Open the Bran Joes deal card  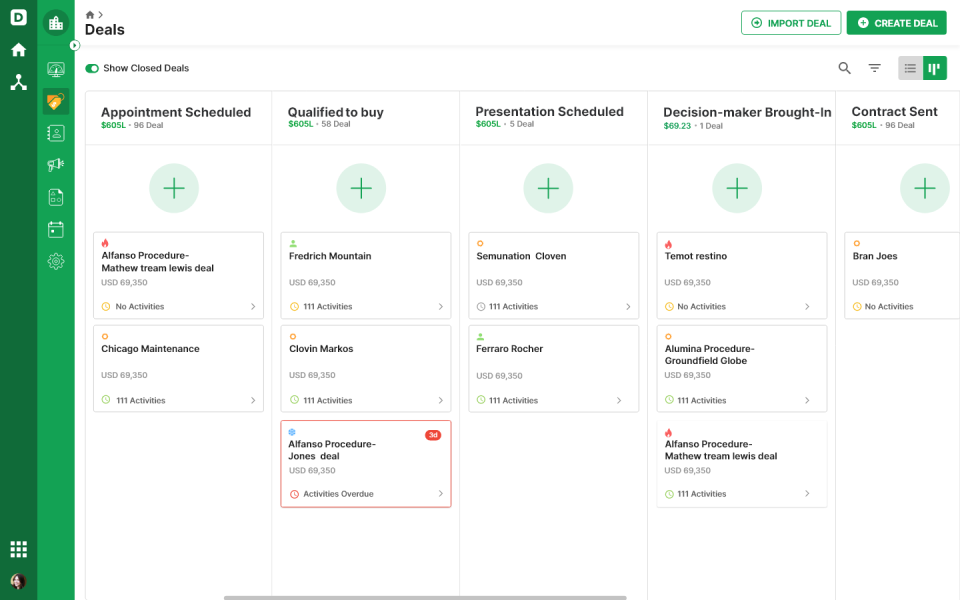click(902, 276)
